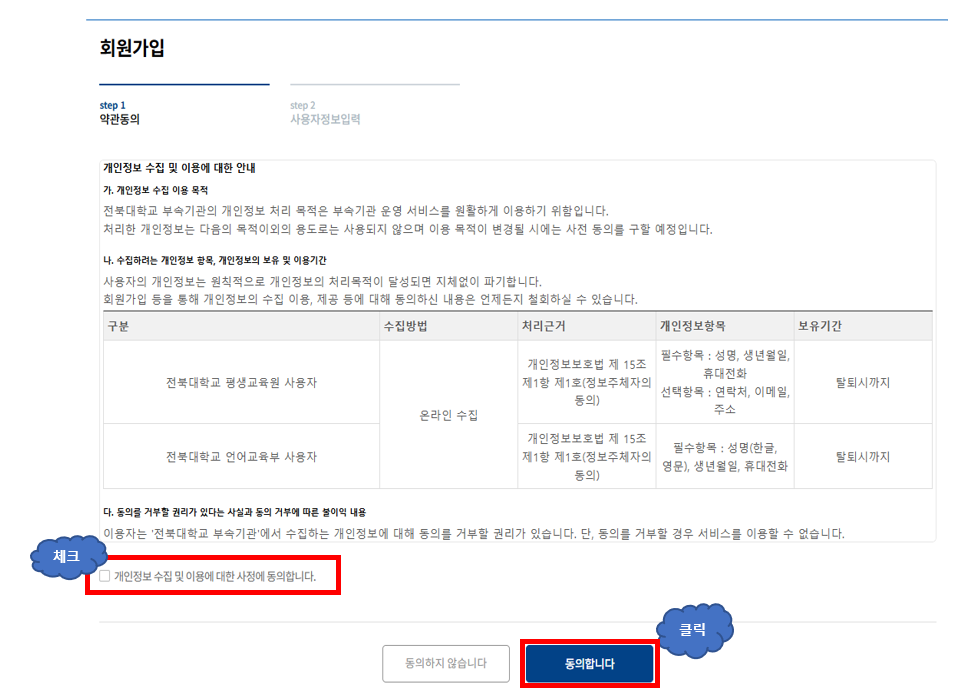958x699 pixels.
Task: Click 탈퇴시까지 in the 언어교육부 row
Action: tap(863, 456)
